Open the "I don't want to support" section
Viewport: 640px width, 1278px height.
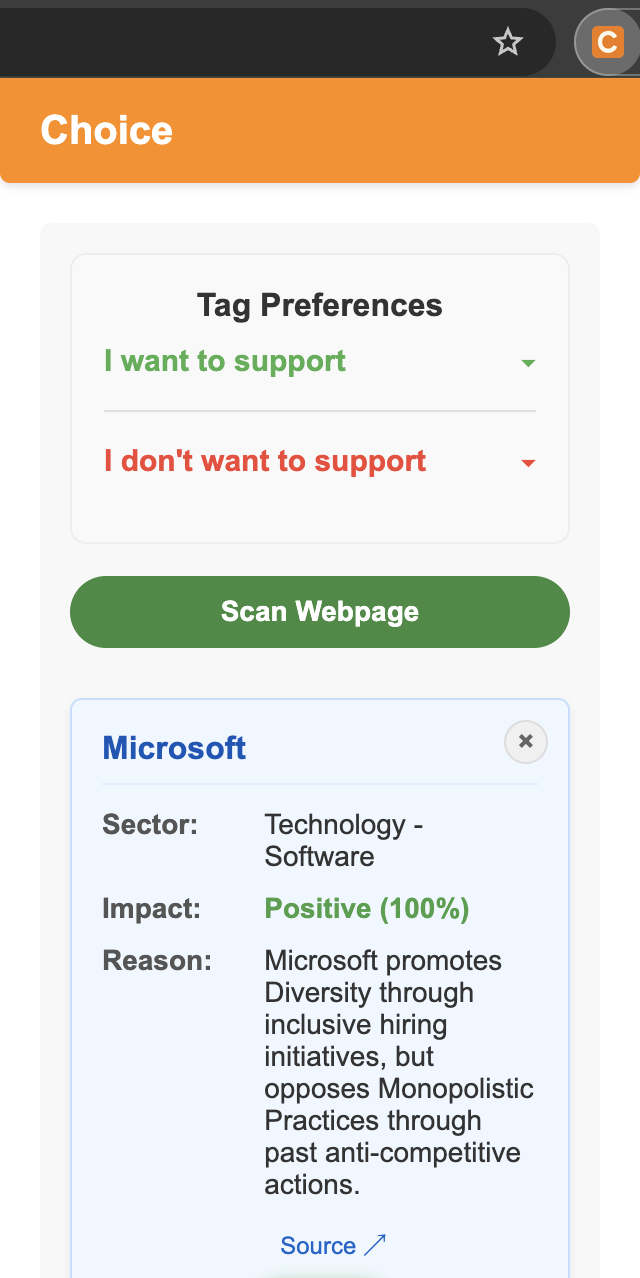[x=265, y=461]
